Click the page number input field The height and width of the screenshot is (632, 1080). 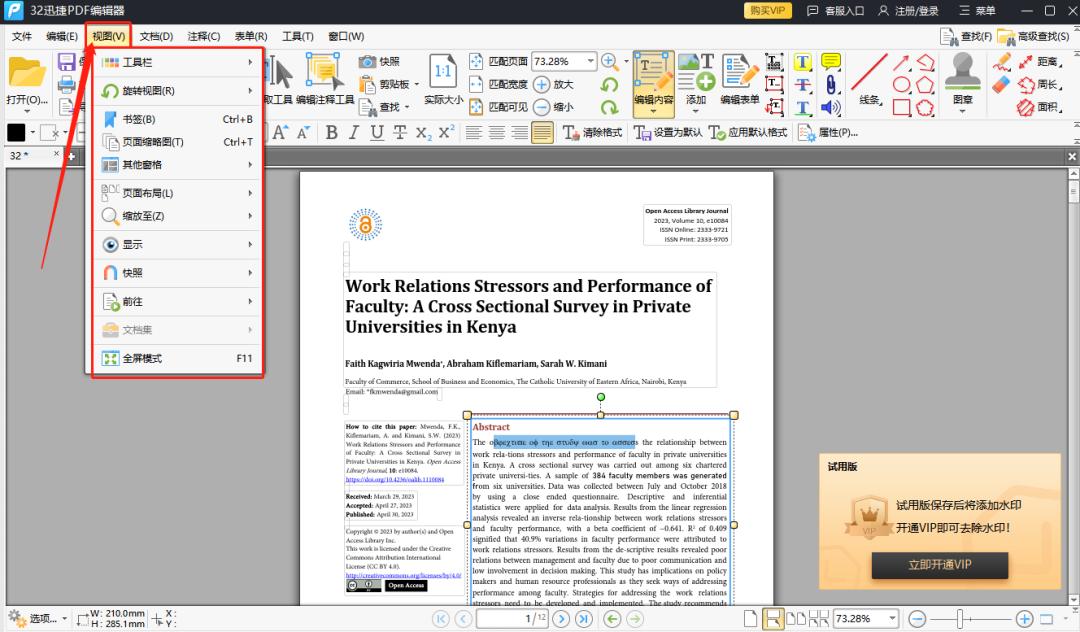512,619
